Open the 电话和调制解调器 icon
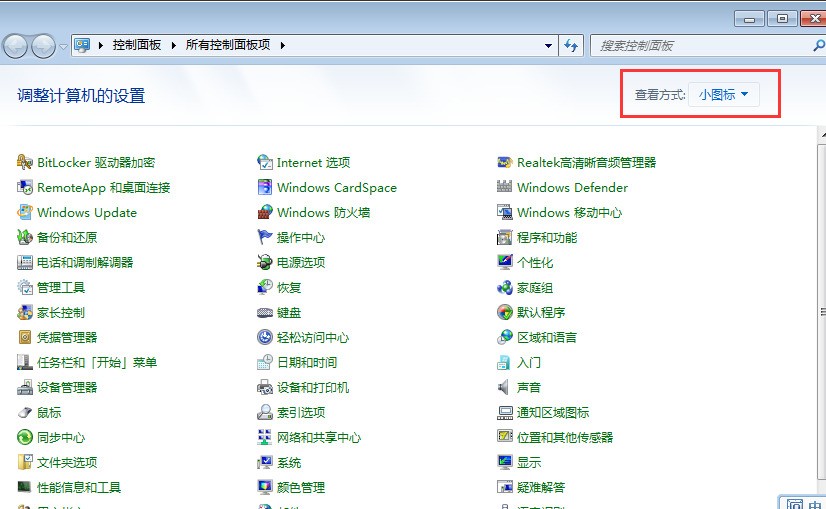Viewport: 826px width, 509px height. pyautogui.click(x=24, y=262)
